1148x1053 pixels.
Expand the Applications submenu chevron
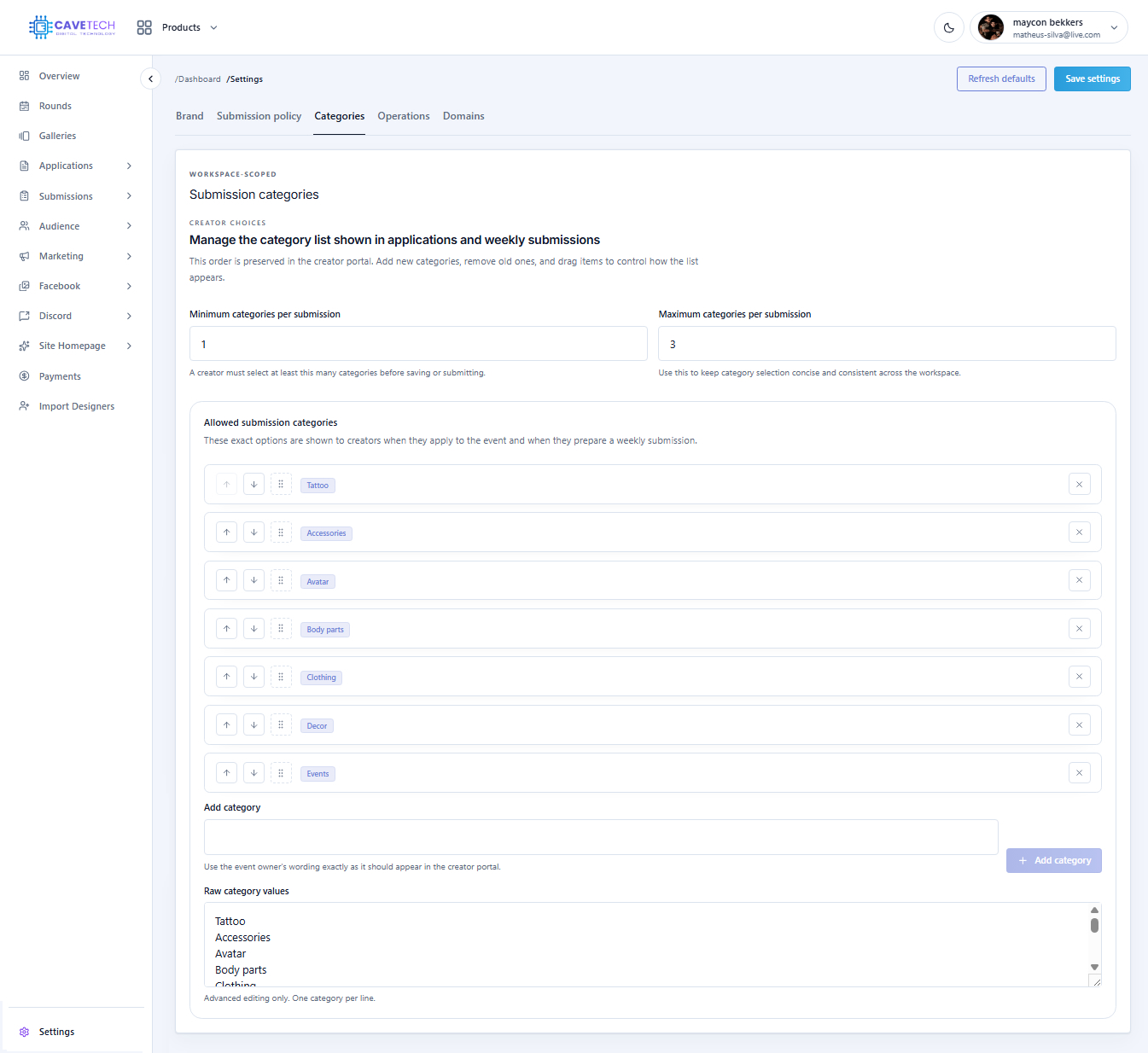click(129, 166)
